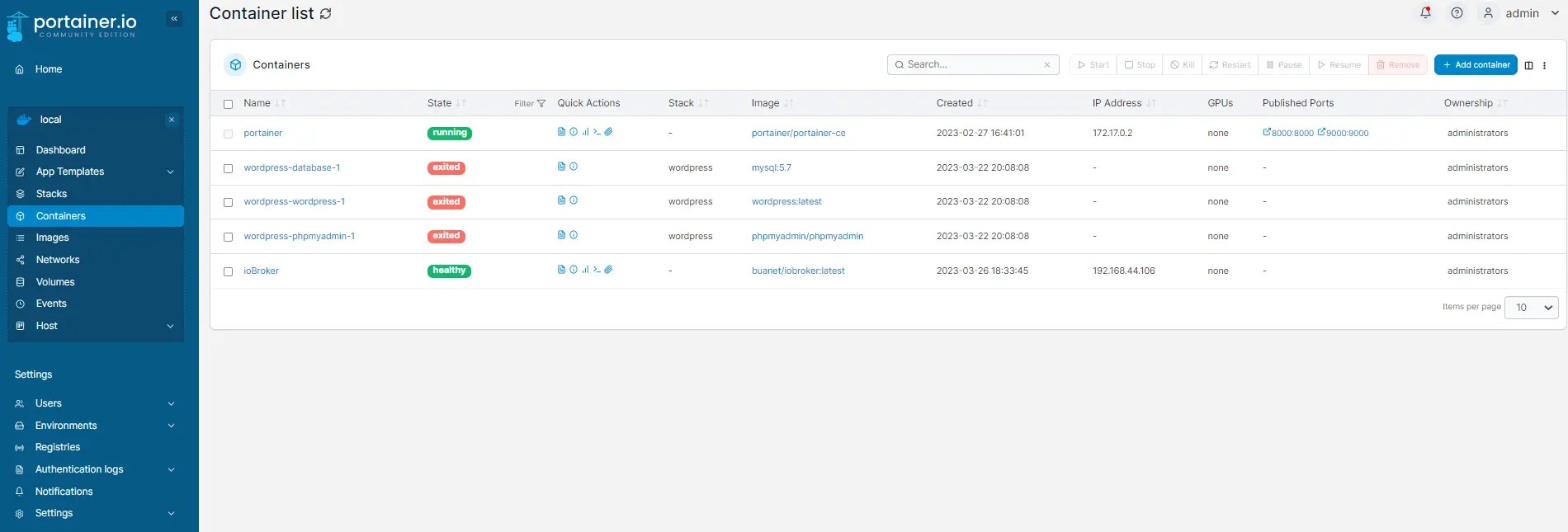Open published port 8000:8000 link
The width and height of the screenshot is (1568, 532).
coord(1288,133)
